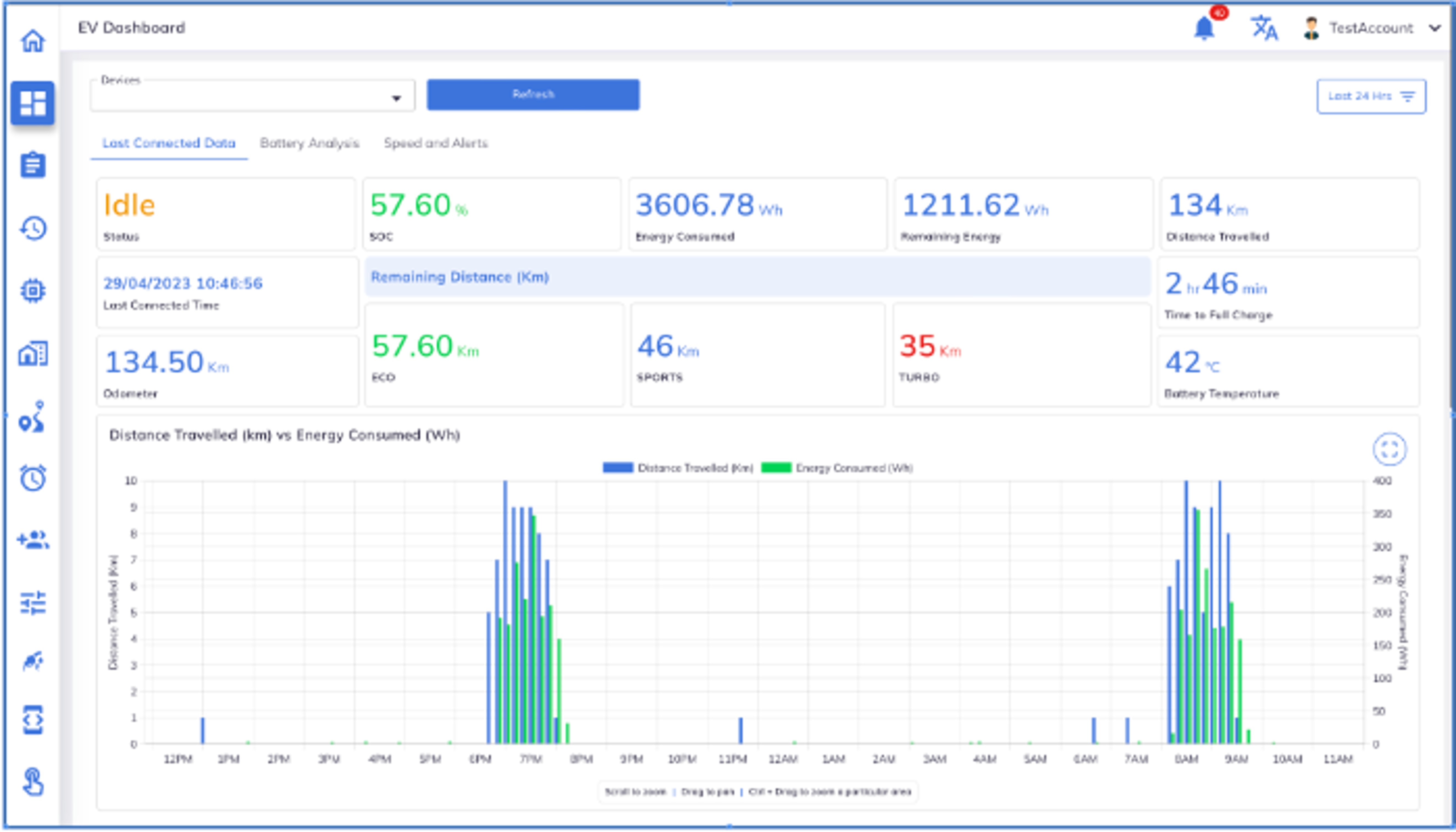Open the building icon in the sidebar
The width and height of the screenshot is (1456, 832).
tap(32, 354)
